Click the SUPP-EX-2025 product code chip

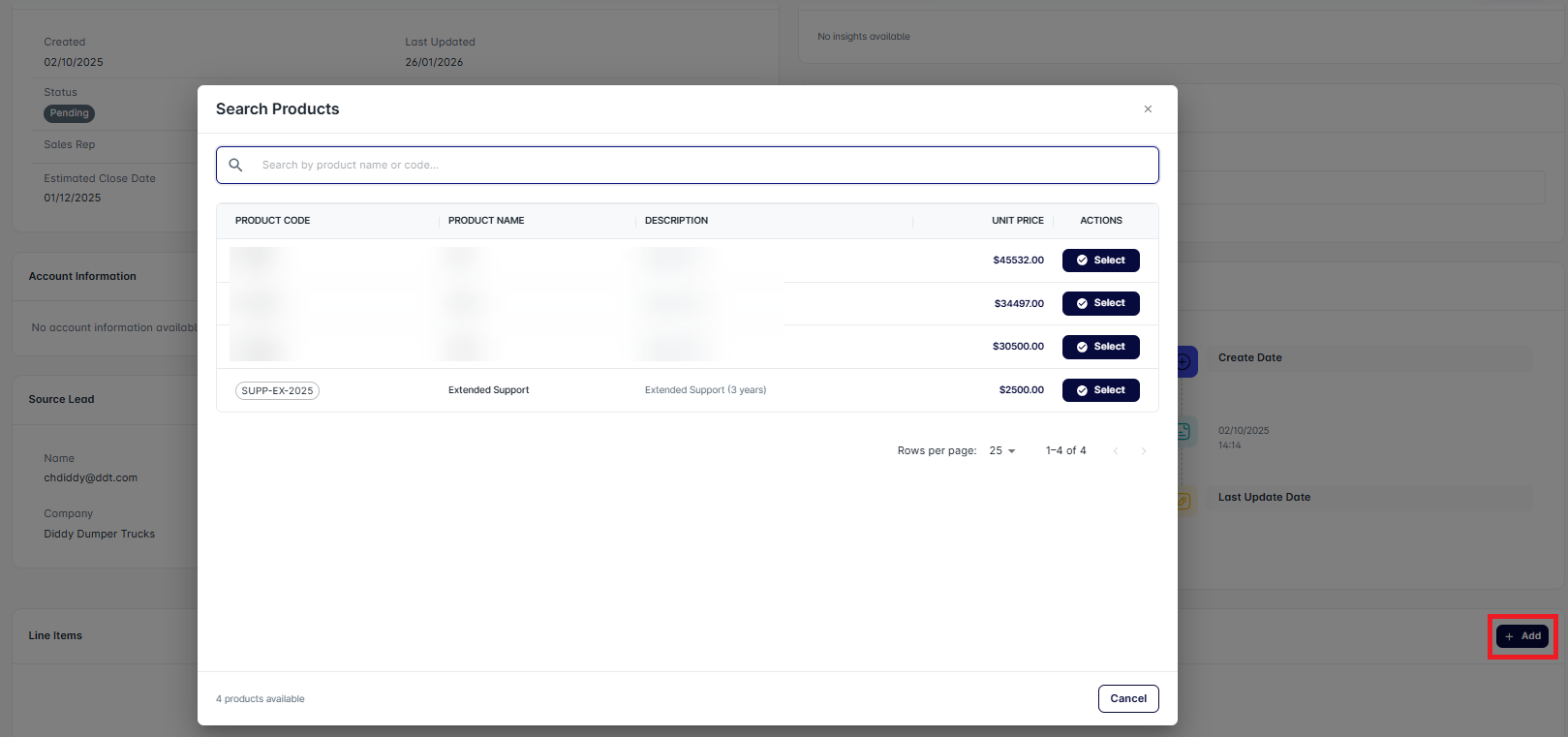pyautogui.click(x=277, y=391)
